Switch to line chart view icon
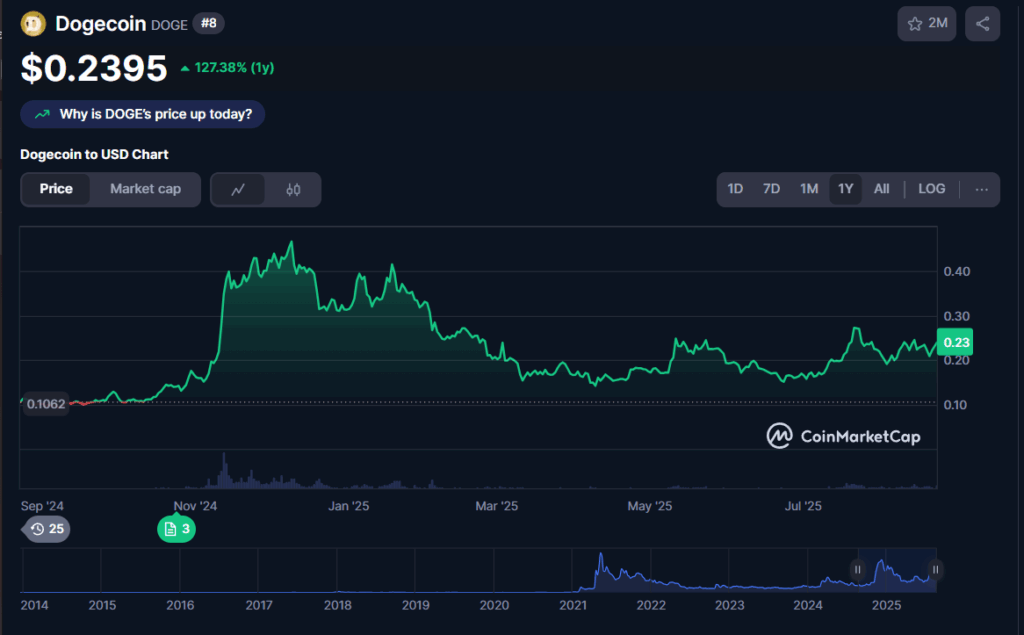This screenshot has width=1024, height=635. coord(238,189)
